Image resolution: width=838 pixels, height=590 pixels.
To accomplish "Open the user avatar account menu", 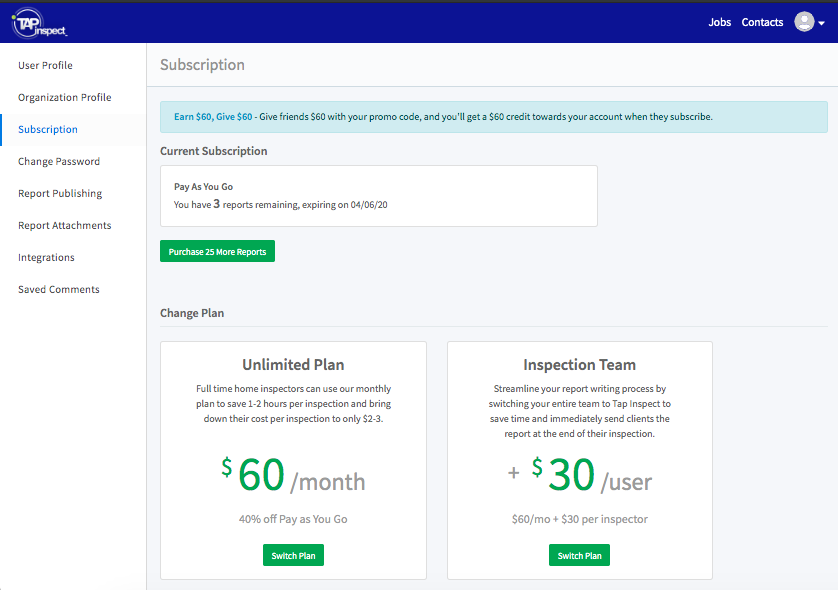I will tap(804, 22).
